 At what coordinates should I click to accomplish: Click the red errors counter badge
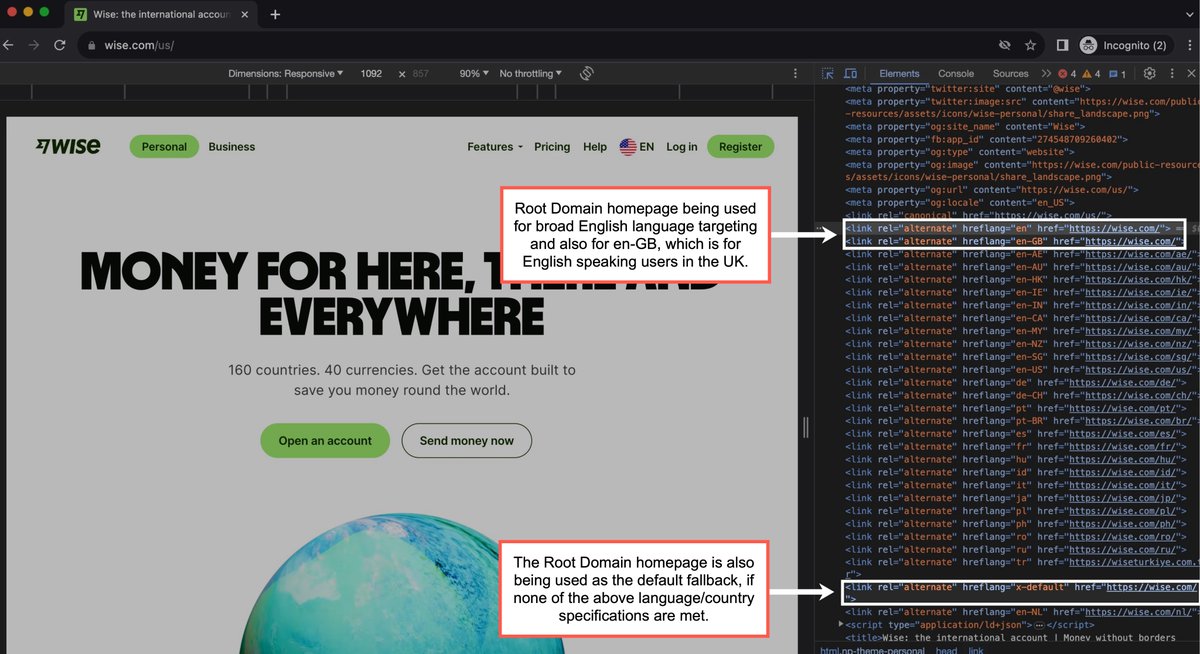pos(1068,73)
